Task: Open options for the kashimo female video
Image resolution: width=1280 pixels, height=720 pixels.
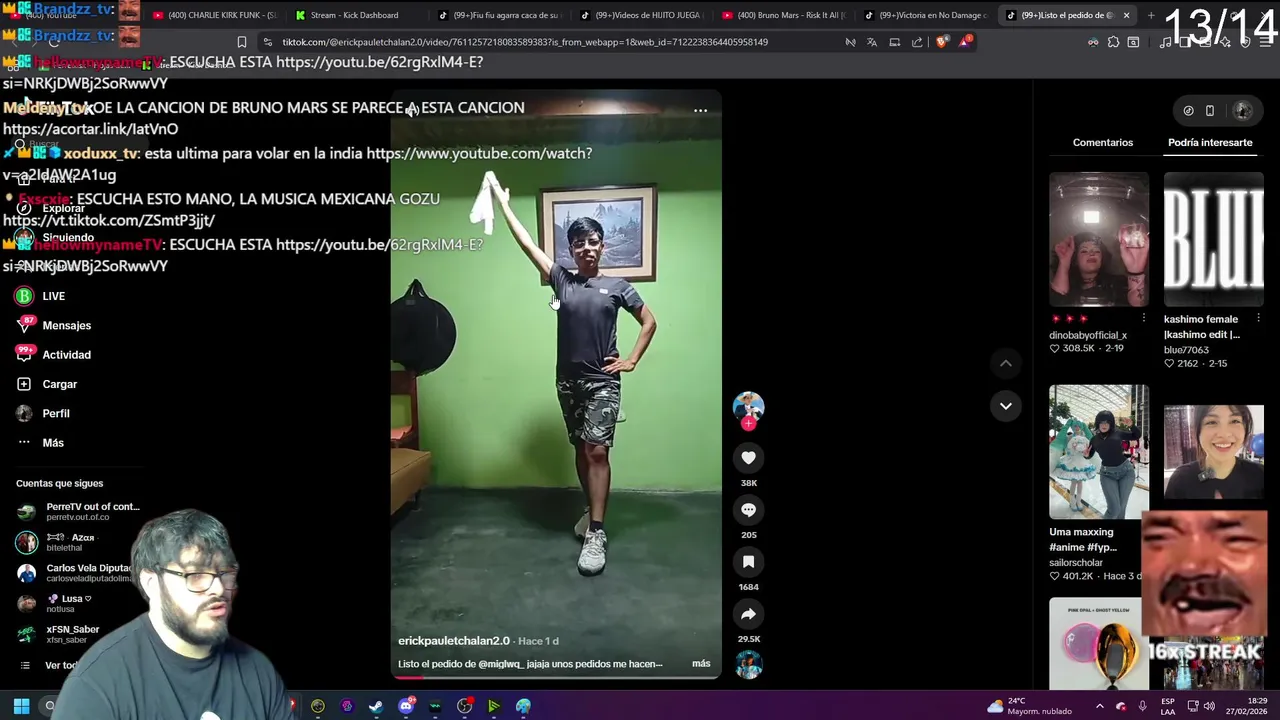Action: [1258, 319]
